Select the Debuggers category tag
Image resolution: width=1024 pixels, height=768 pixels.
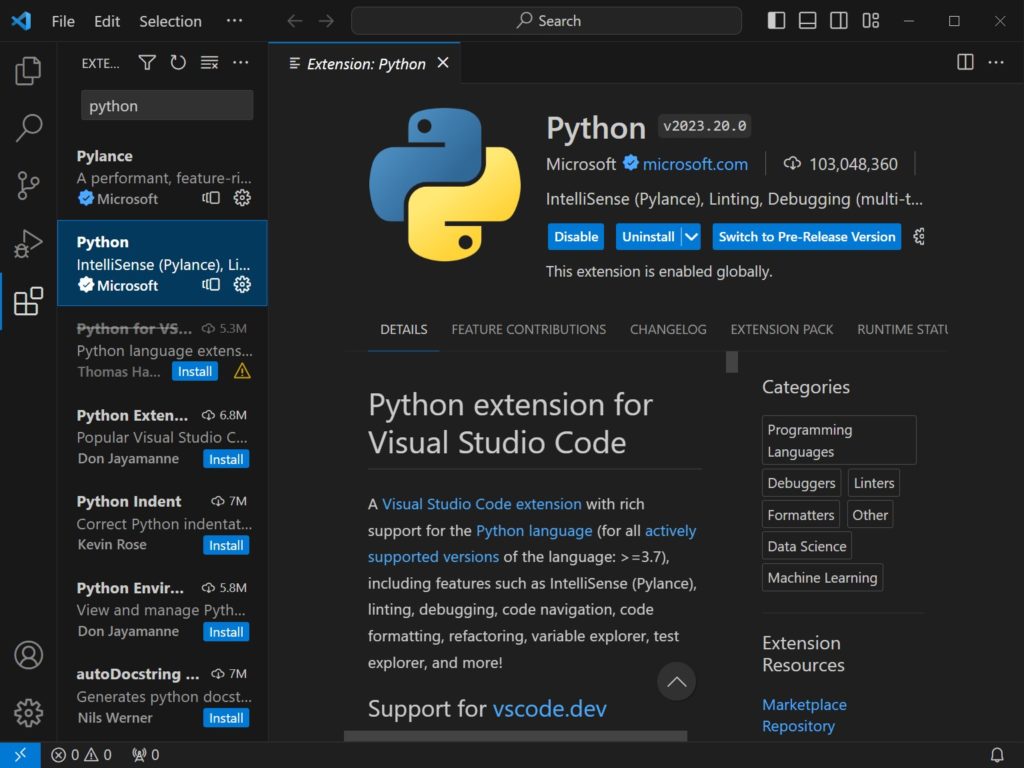tap(801, 483)
